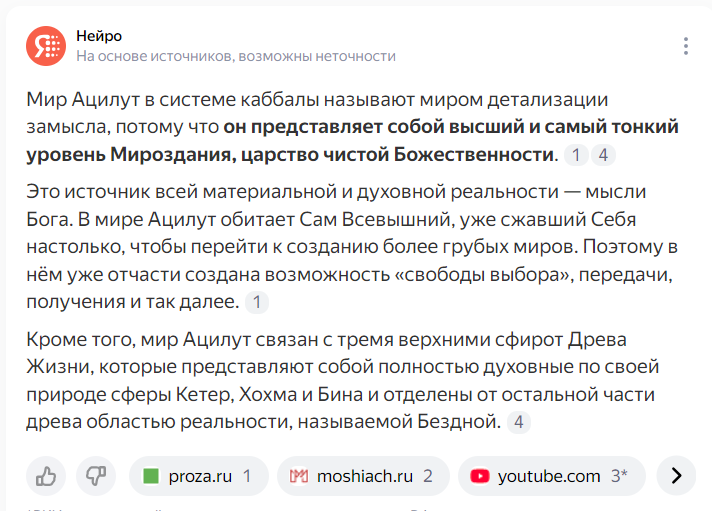Screen dimensions: 712x511
Task: Click the red YouTube play icon
Action: point(480,476)
